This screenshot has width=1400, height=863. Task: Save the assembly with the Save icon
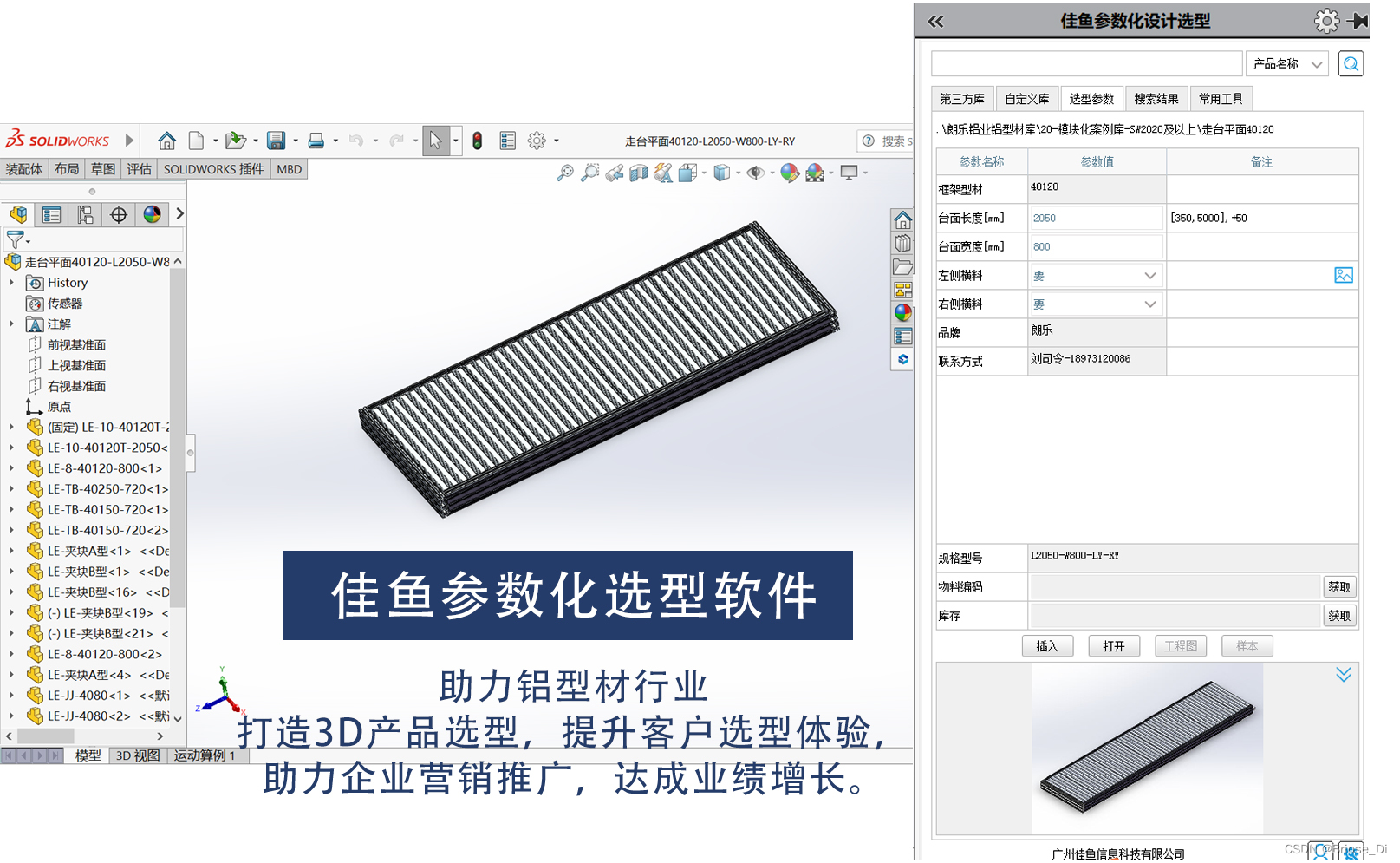(277, 141)
